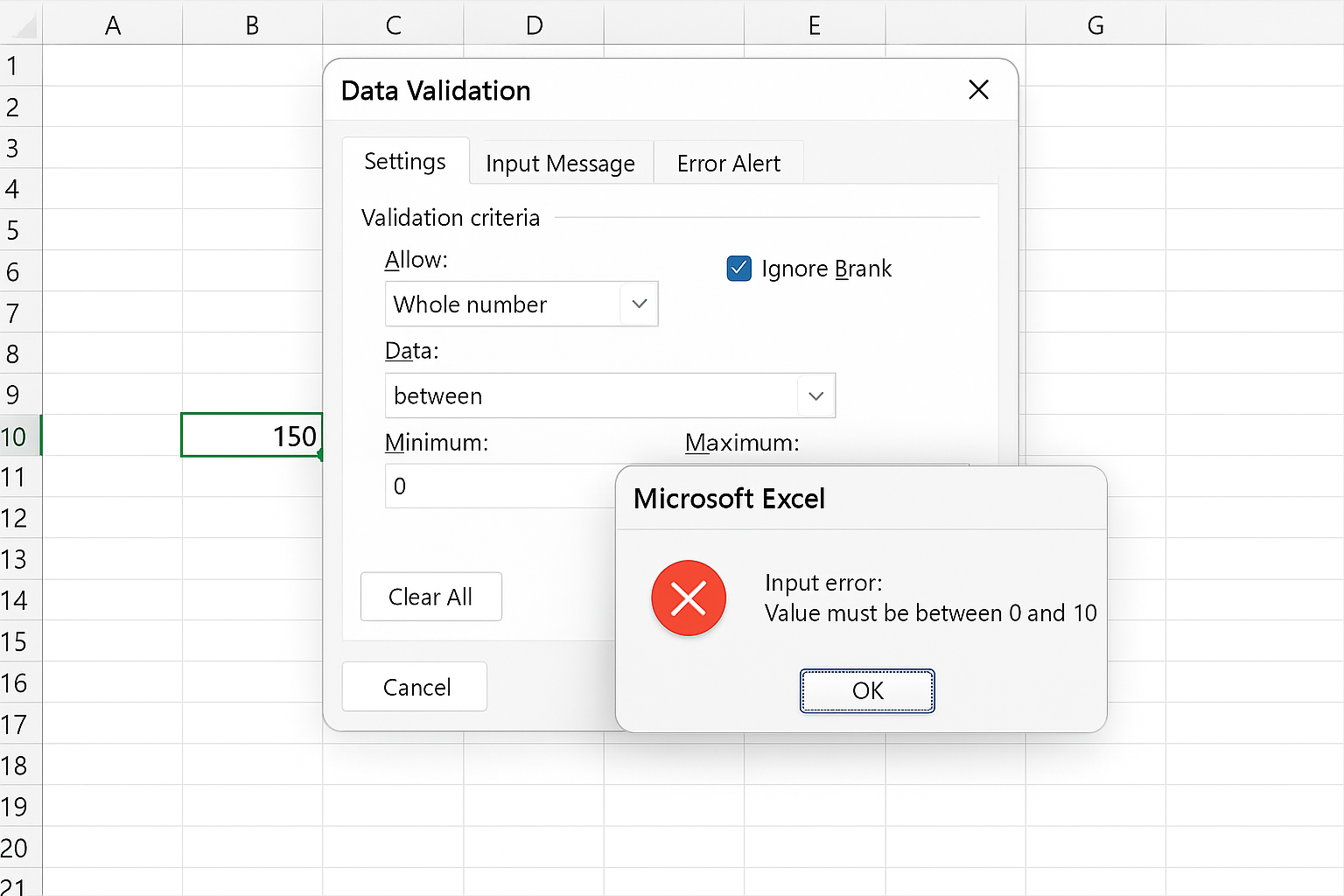This screenshot has height=896, width=1344.
Task: Click the Whole number combo box
Action: click(x=521, y=304)
